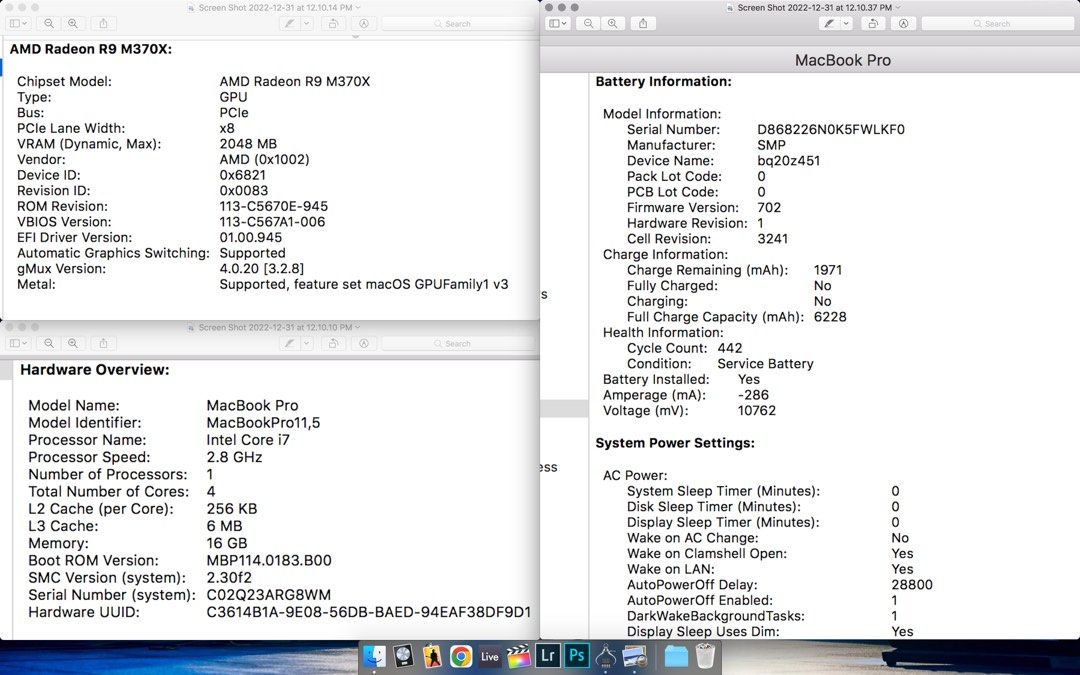Viewport: 1080px width, 675px height.
Task: Click the Processor Speed value 2.8 GHz
Action: coord(234,457)
